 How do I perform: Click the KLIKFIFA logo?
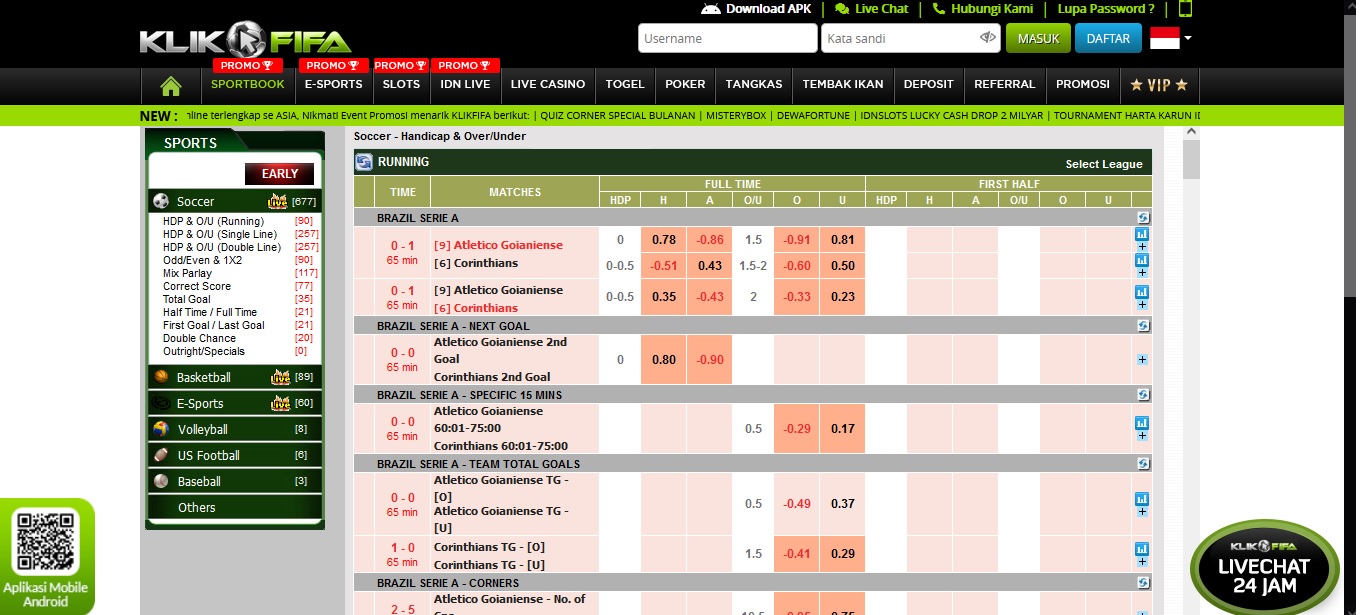pos(245,40)
